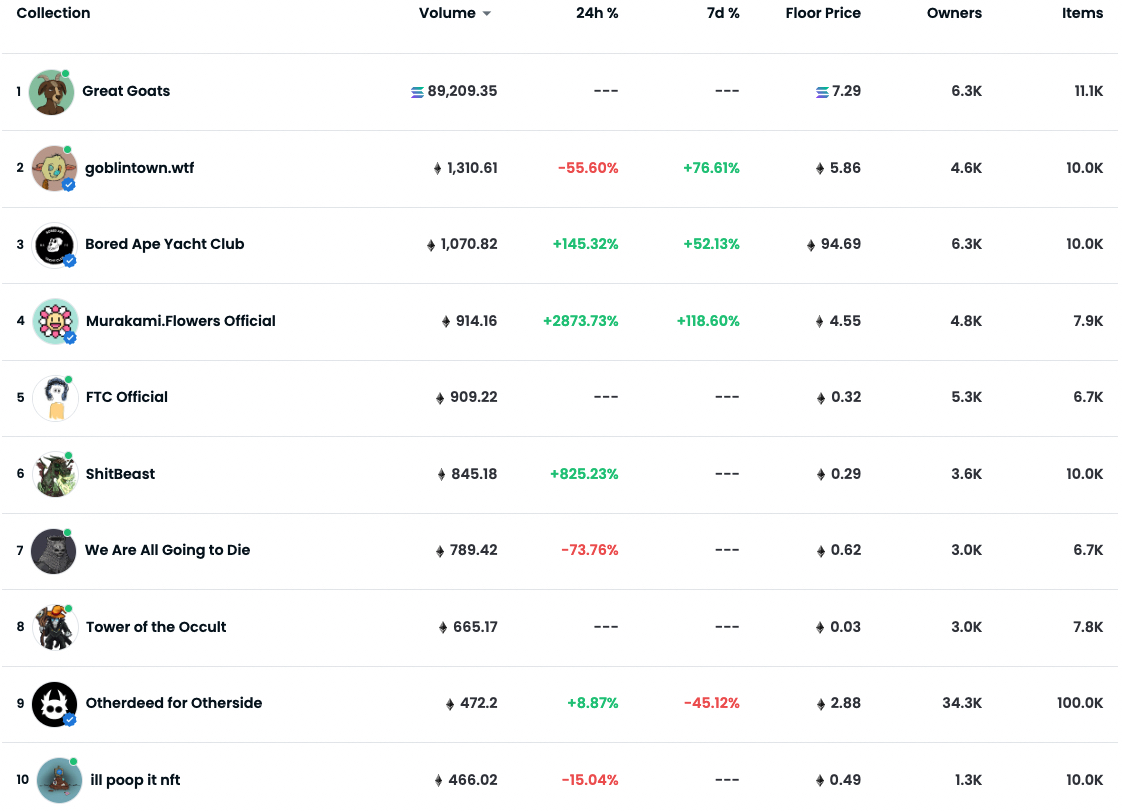Open Tower of the Occult collection link

[x=156, y=627]
